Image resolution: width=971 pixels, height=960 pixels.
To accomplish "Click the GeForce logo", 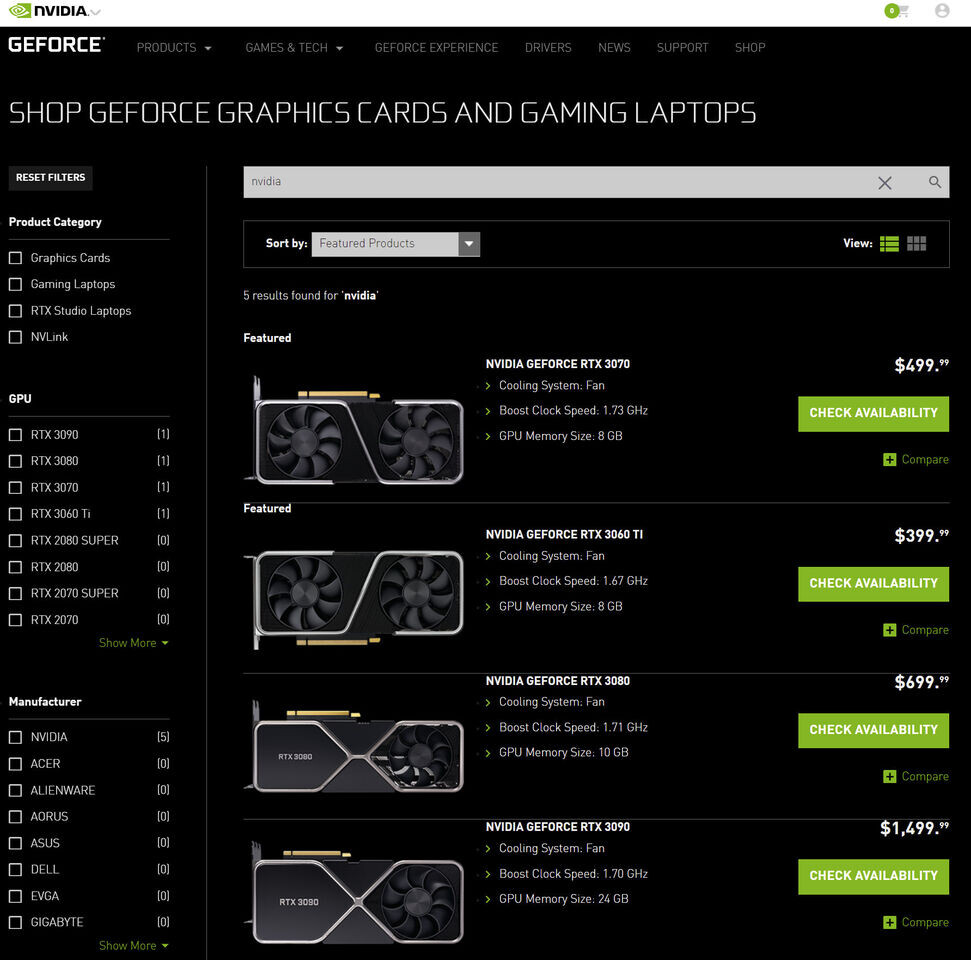I will 56,45.
